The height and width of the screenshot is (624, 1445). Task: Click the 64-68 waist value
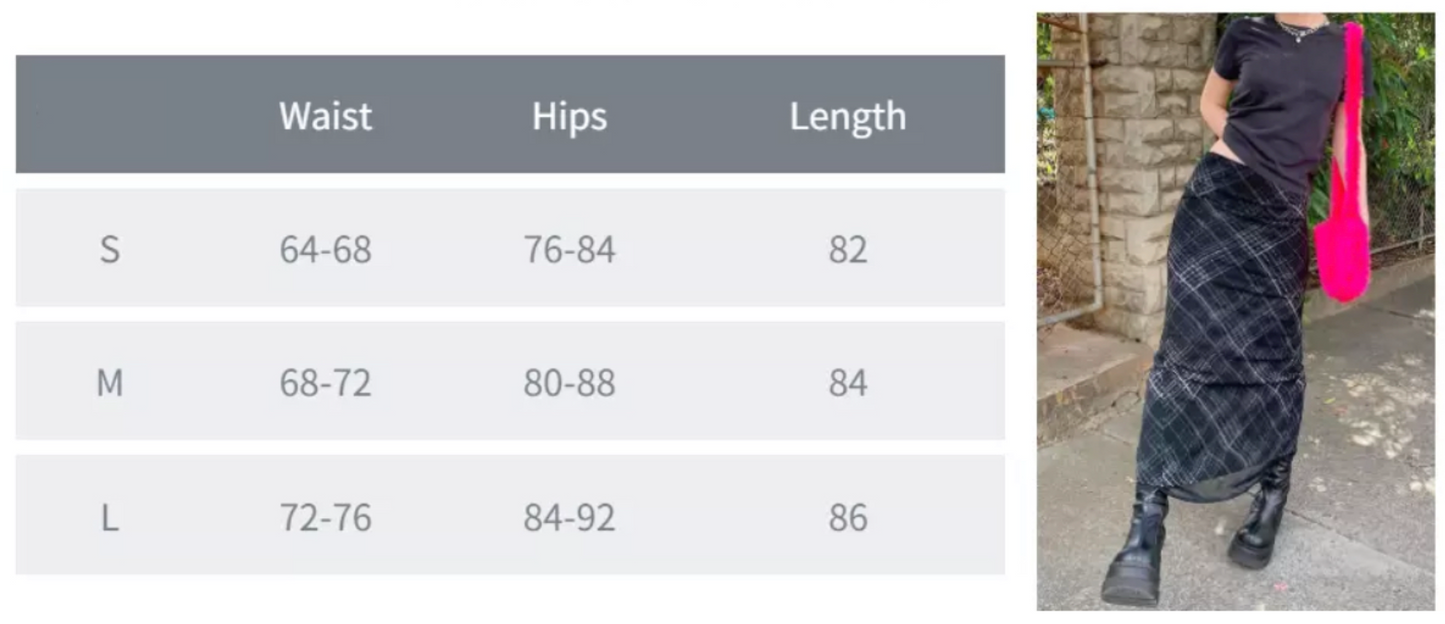click(325, 249)
